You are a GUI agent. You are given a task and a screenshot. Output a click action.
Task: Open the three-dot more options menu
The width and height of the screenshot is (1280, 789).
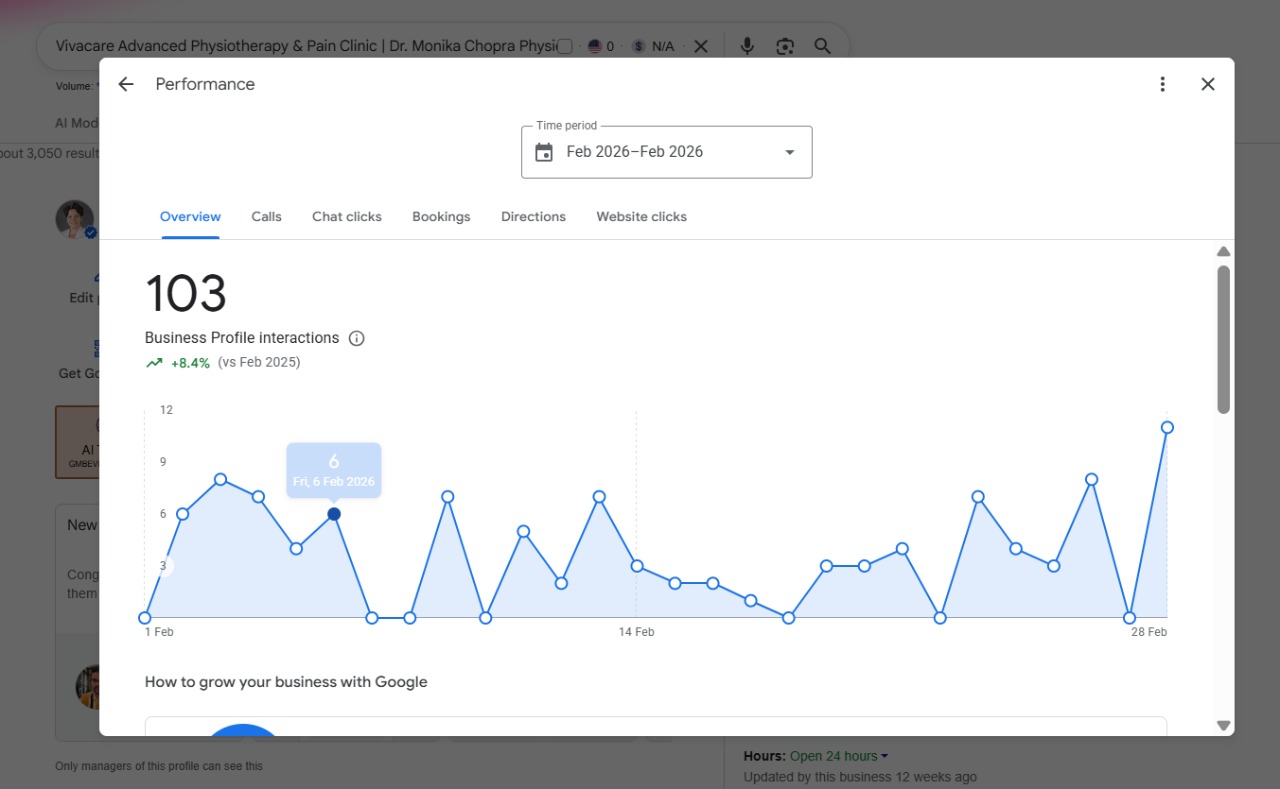click(x=1162, y=84)
